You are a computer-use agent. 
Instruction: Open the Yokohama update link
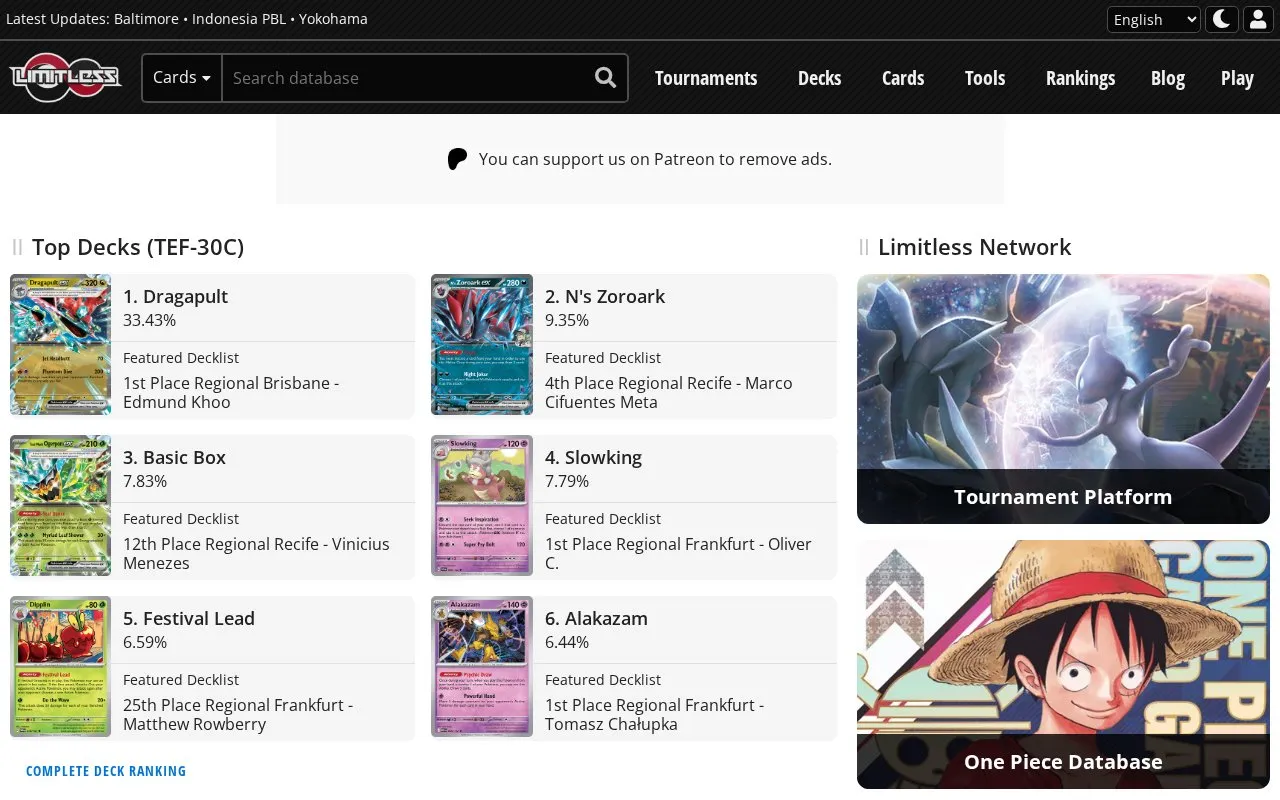tap(333, 19)
